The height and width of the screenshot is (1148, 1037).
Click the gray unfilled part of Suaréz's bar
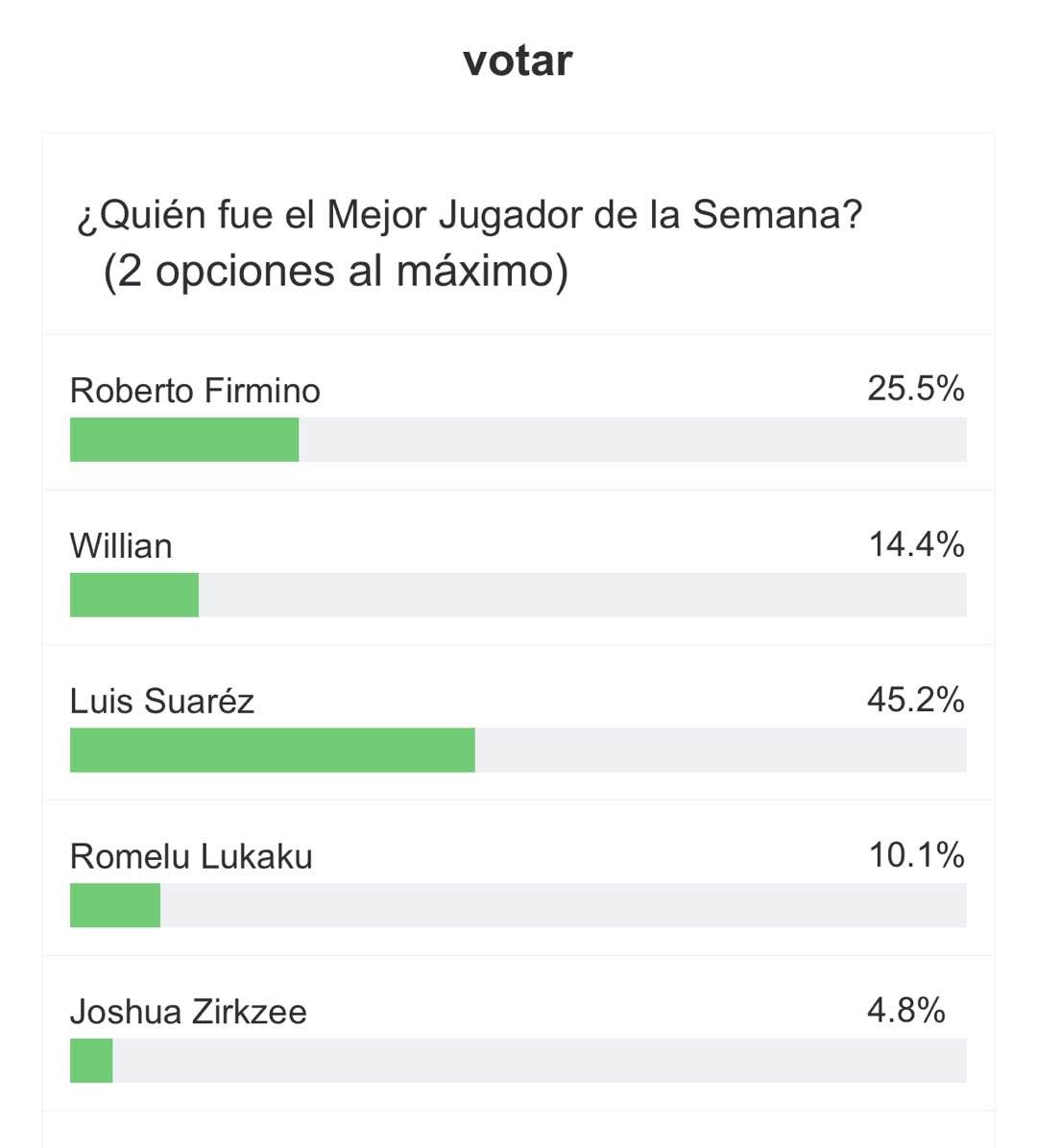720,751
